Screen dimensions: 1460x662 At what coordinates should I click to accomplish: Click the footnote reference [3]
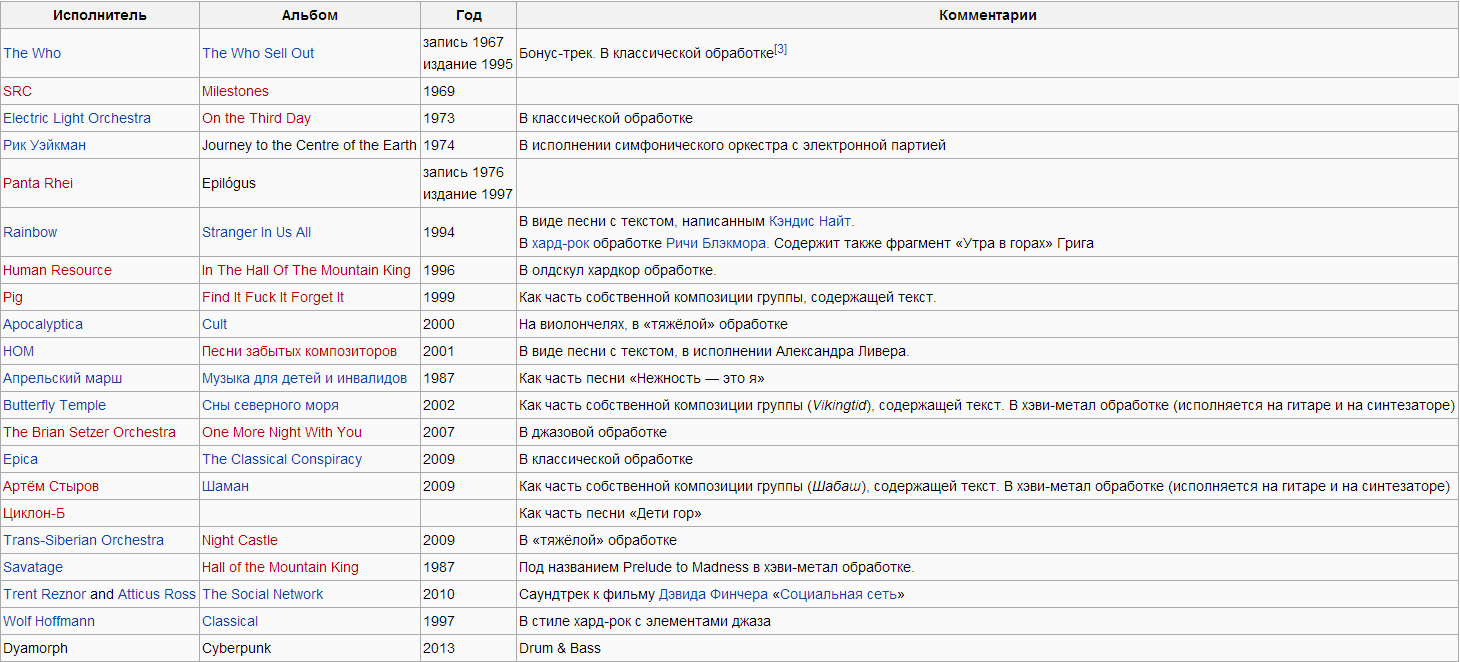781,49
